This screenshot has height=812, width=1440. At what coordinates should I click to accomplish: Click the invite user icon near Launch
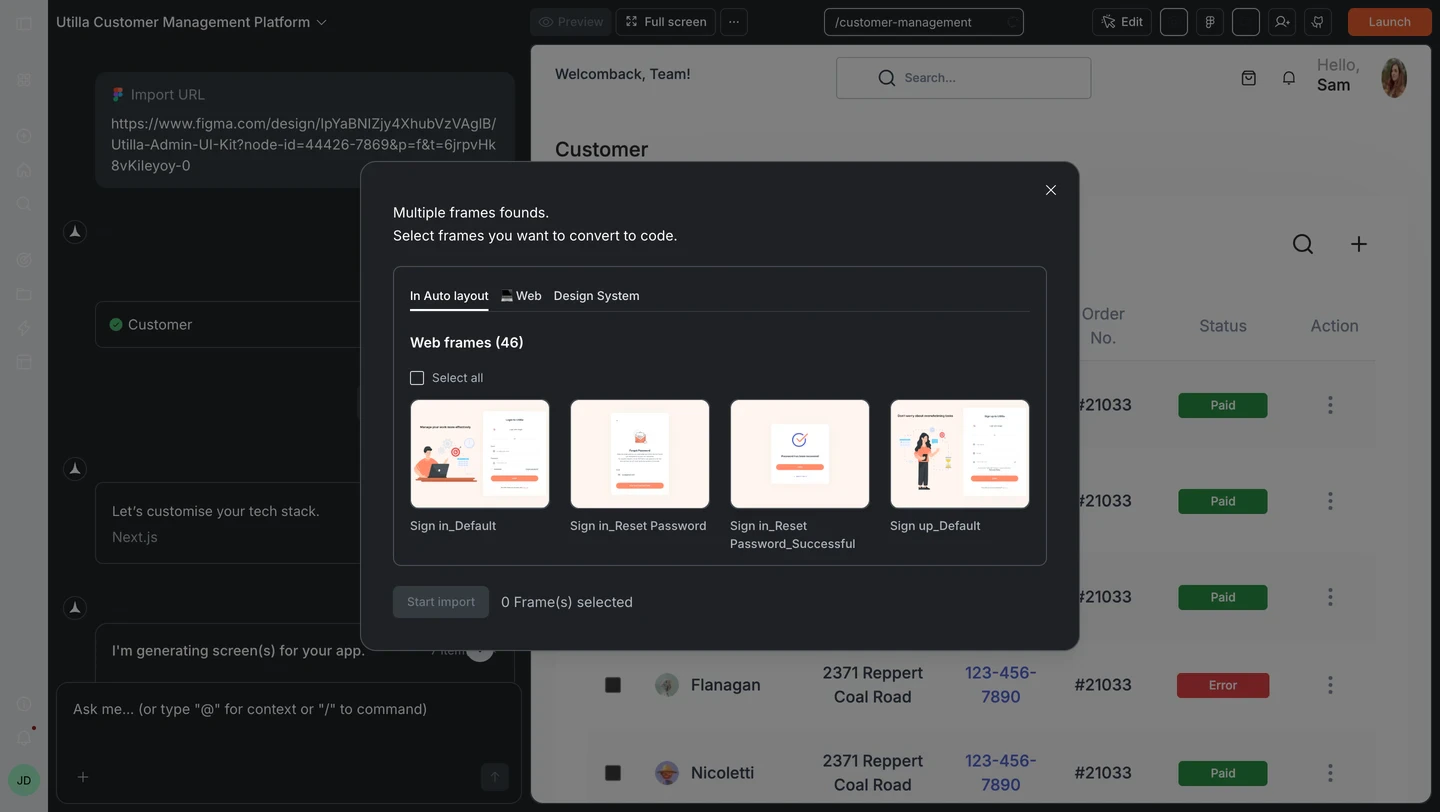tap(1282, 21)
